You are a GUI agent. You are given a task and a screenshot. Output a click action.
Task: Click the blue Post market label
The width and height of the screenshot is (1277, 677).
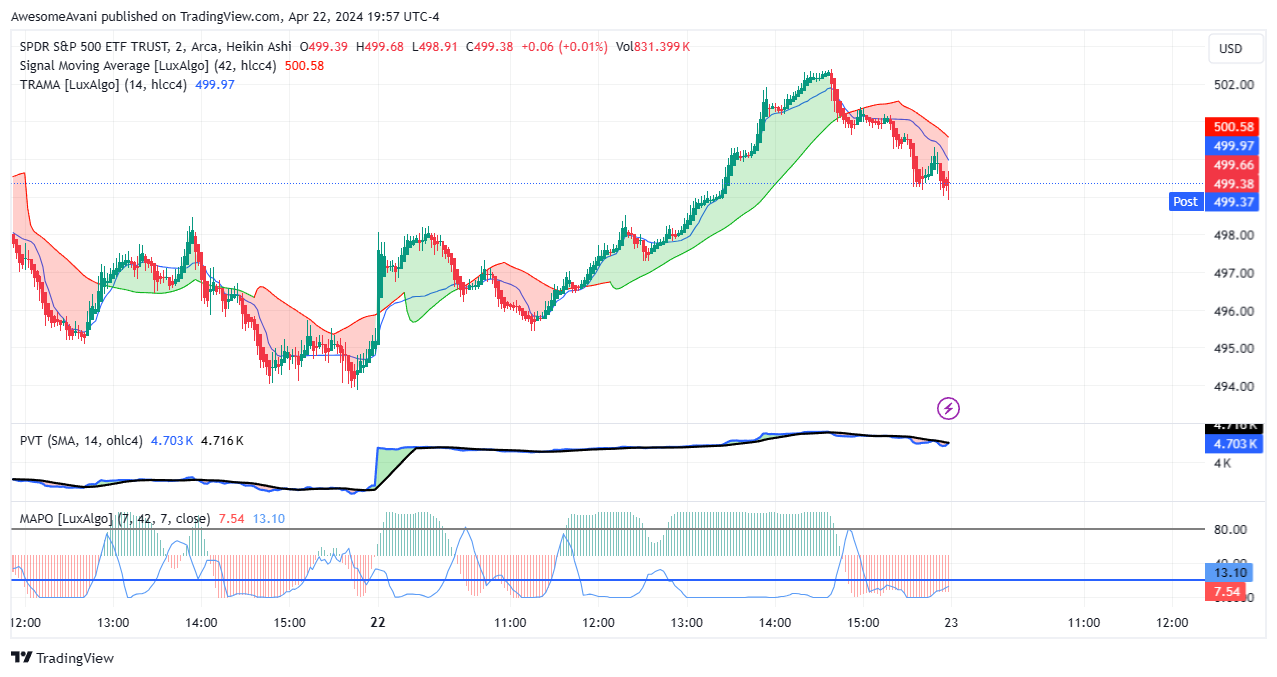[1185, 202]
